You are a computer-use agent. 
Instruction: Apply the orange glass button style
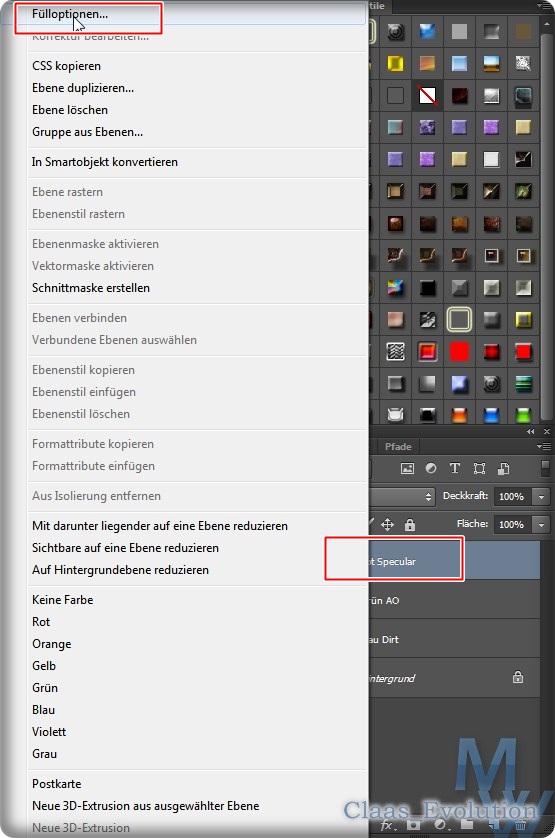[x=459, y=415]
